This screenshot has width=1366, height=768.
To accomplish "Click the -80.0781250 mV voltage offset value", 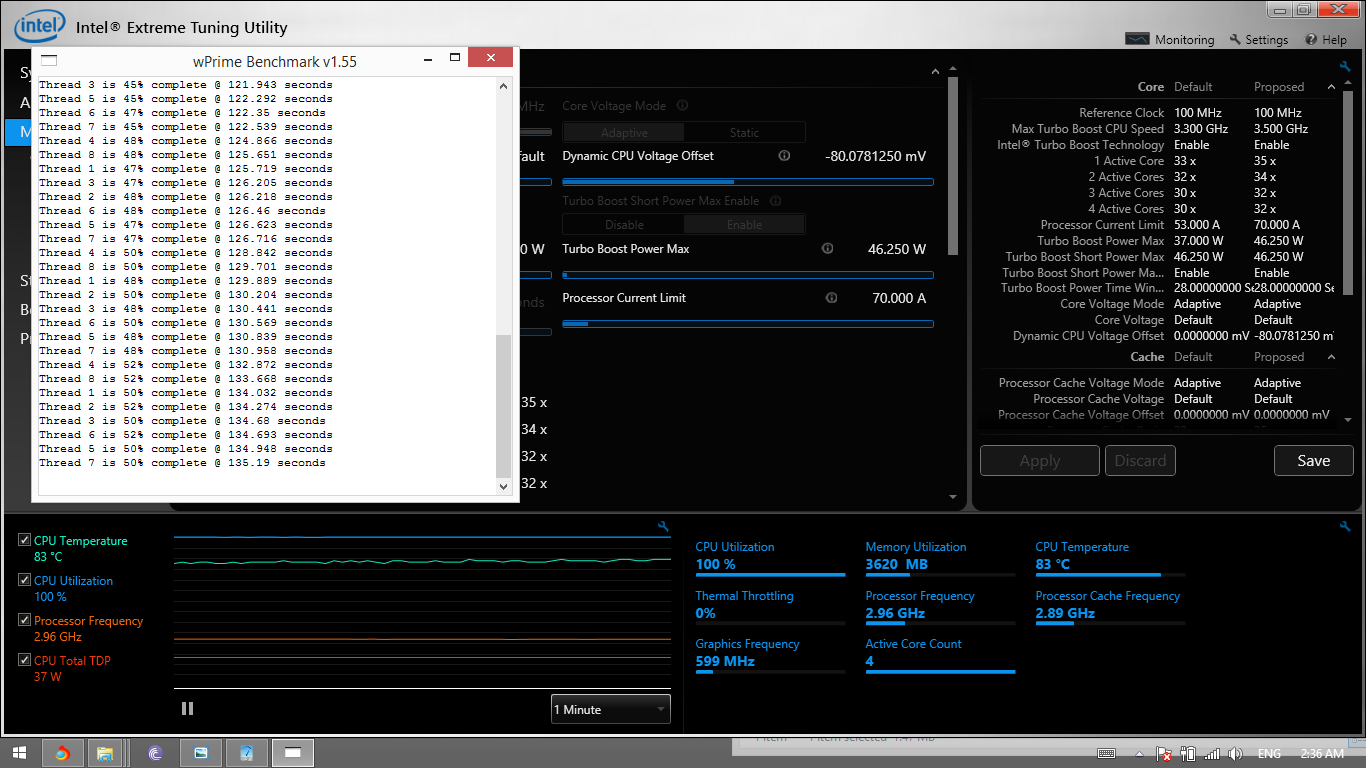I will click(x=875, y=157).
